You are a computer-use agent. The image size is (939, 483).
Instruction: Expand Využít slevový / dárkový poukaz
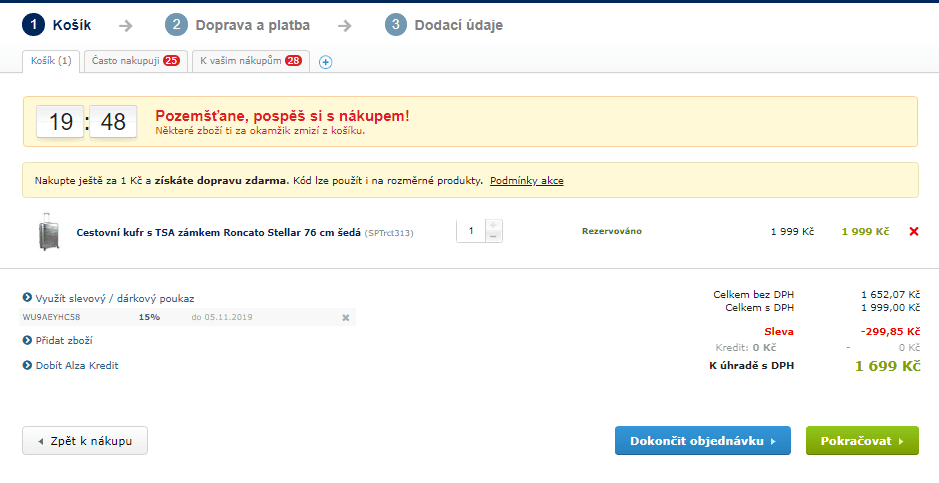[114, 298]
